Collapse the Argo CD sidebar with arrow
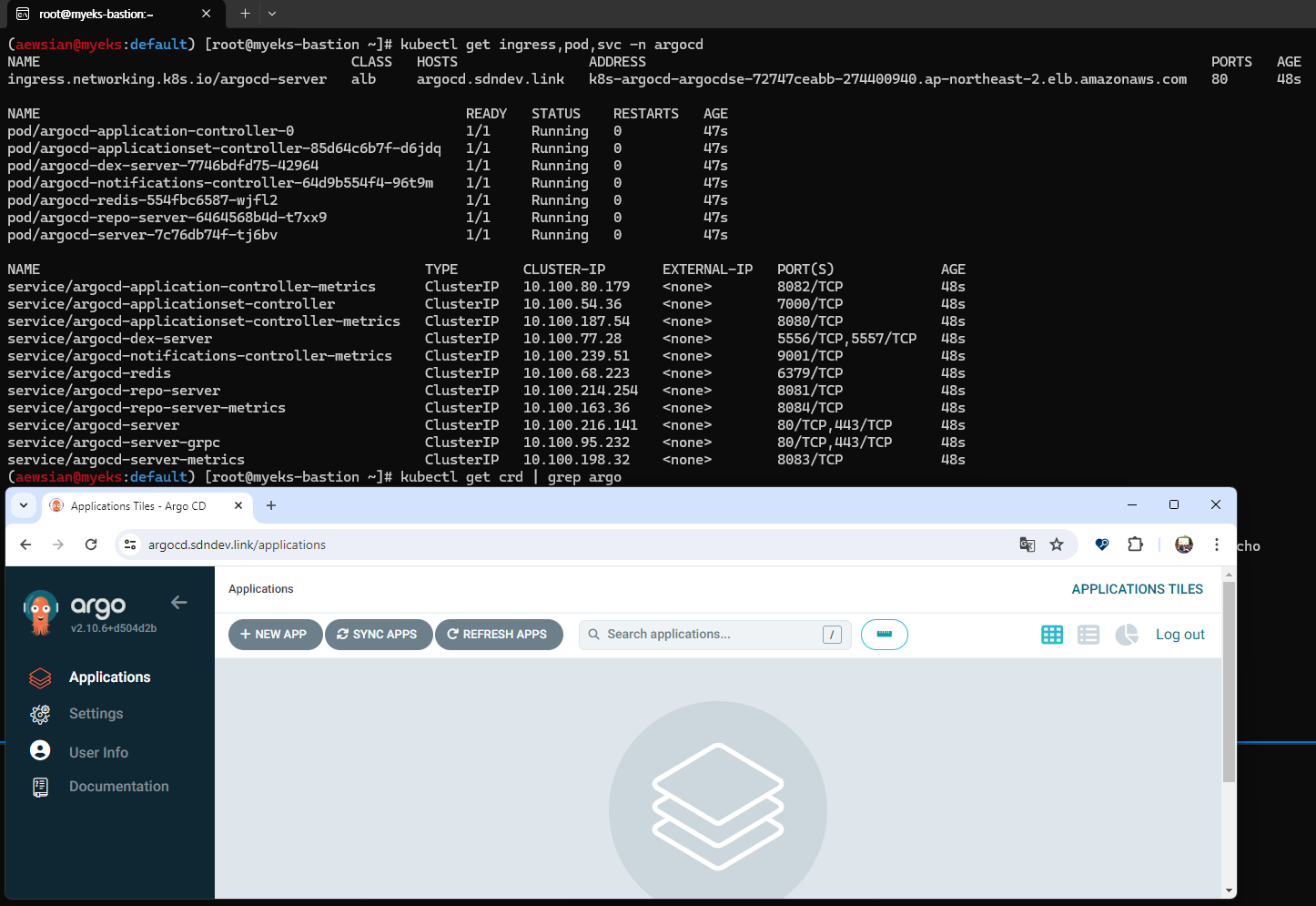1316x906 pixels. point(179,602)
